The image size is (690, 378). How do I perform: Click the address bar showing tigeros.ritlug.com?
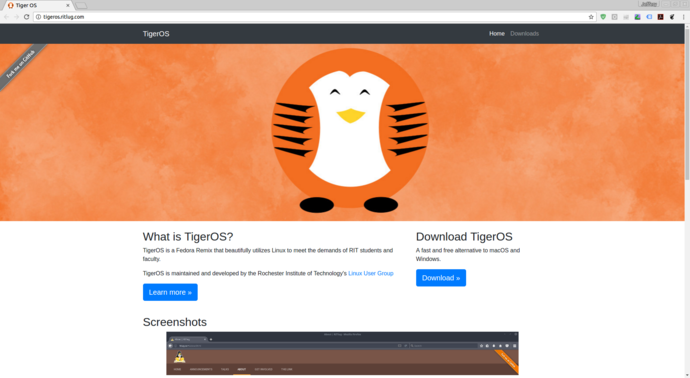pos(315,17)
